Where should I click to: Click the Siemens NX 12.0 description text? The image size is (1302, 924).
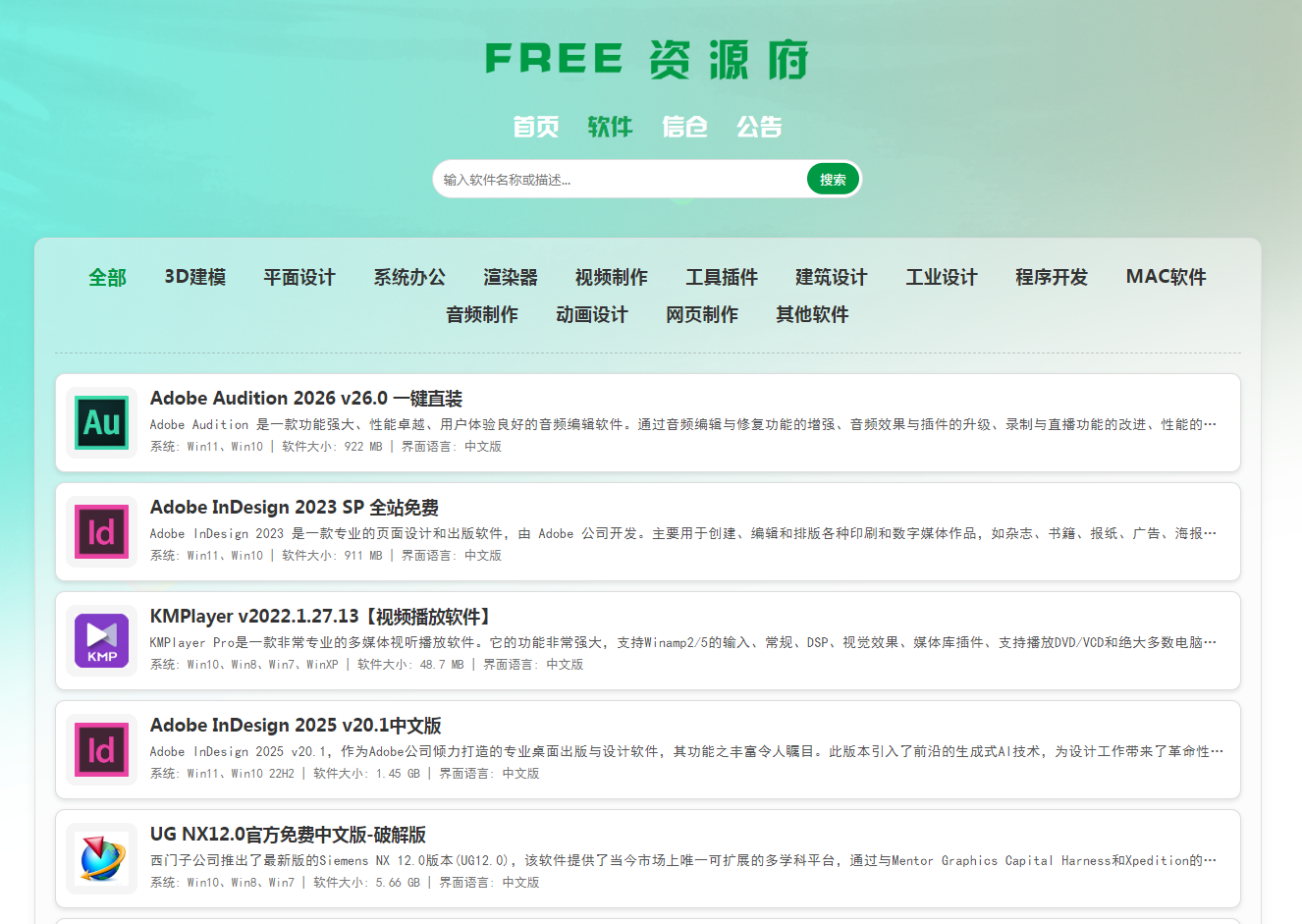click(683, 860)
